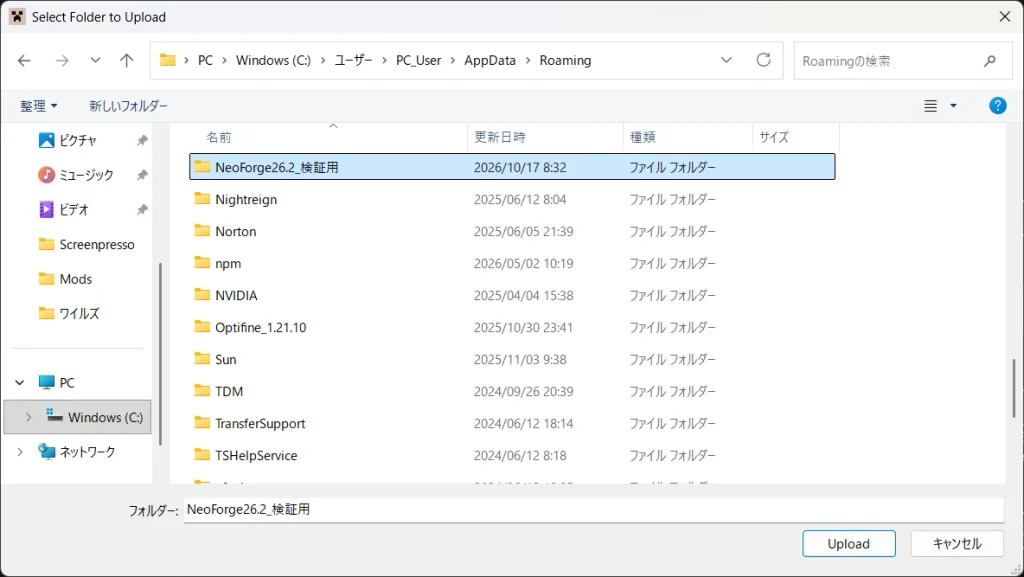Viewport: 1024px width, 577px height.
Task: Refresh the Roaming folder view
Action: [763, 60]
